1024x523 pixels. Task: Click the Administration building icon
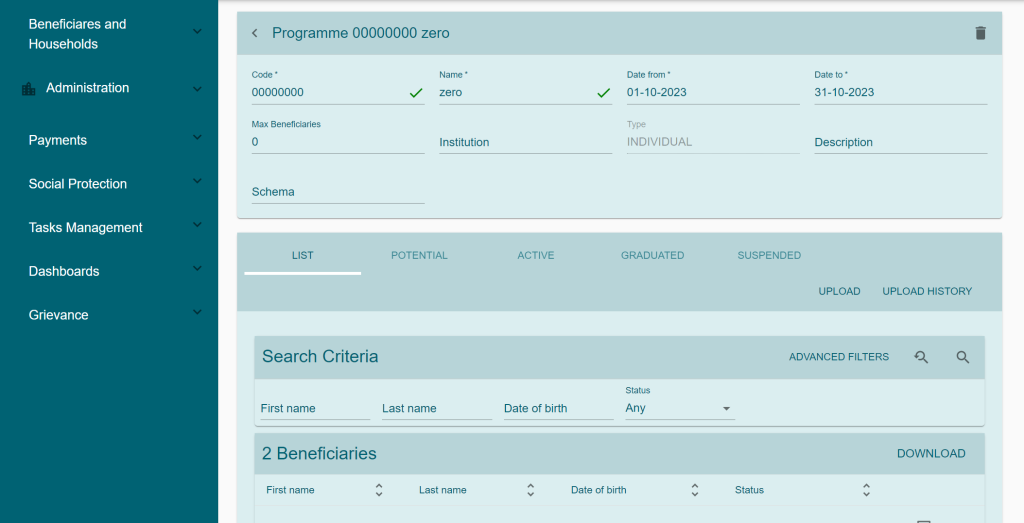coord(29,89)
